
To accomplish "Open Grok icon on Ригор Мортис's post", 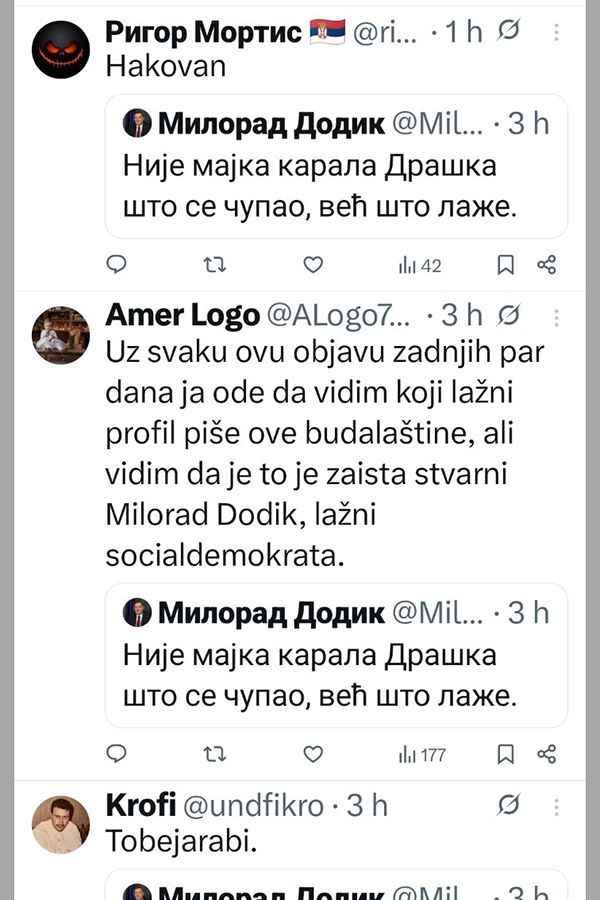I will 508,33.
